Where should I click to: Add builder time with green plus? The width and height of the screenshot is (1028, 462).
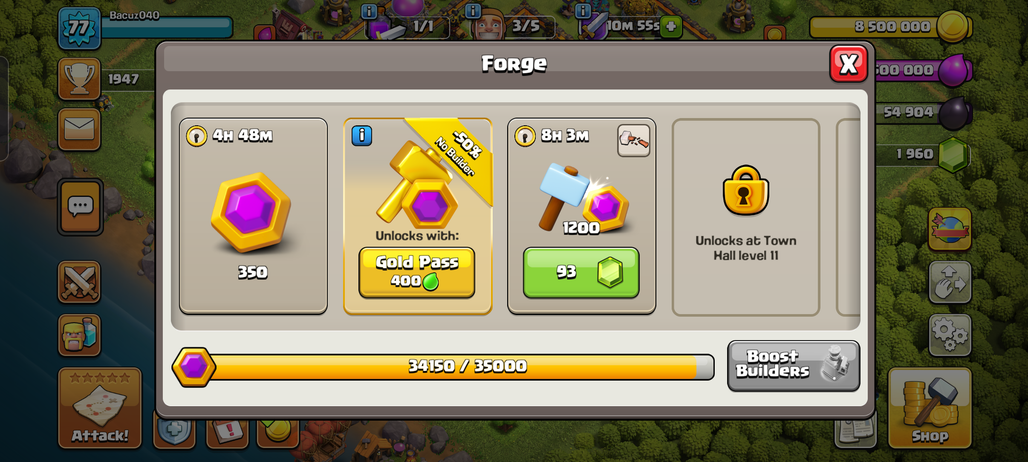point(671,27)
